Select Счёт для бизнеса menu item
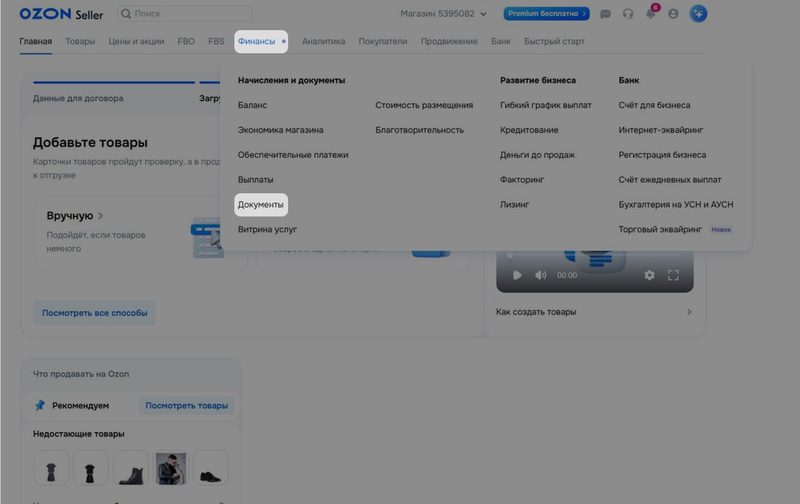 [654, 105]
